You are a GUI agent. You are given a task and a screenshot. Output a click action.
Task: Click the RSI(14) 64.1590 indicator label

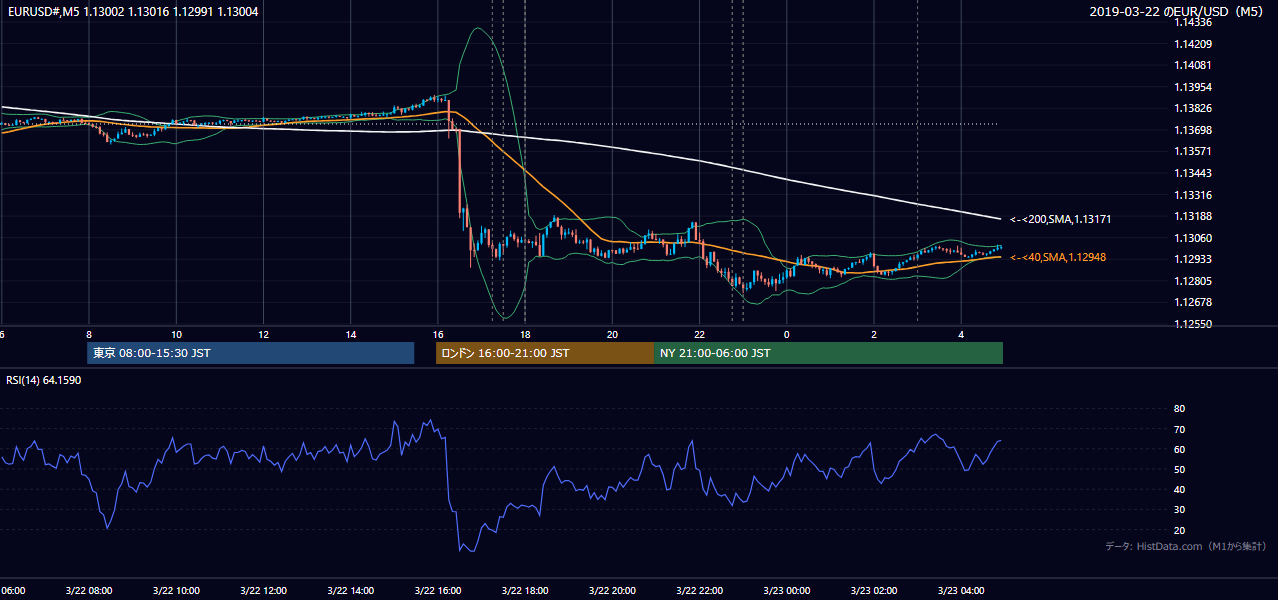(x=44, y=380)
